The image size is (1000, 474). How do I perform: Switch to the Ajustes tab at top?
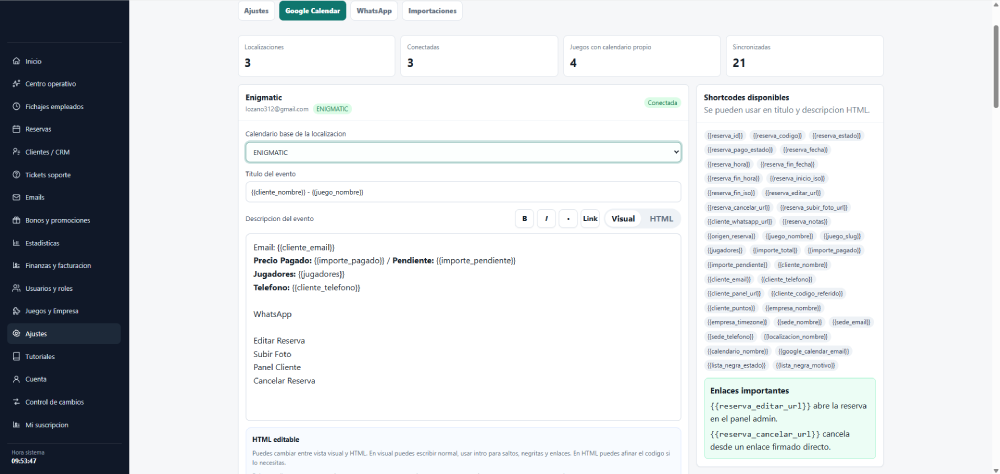[x=256, y=11]
